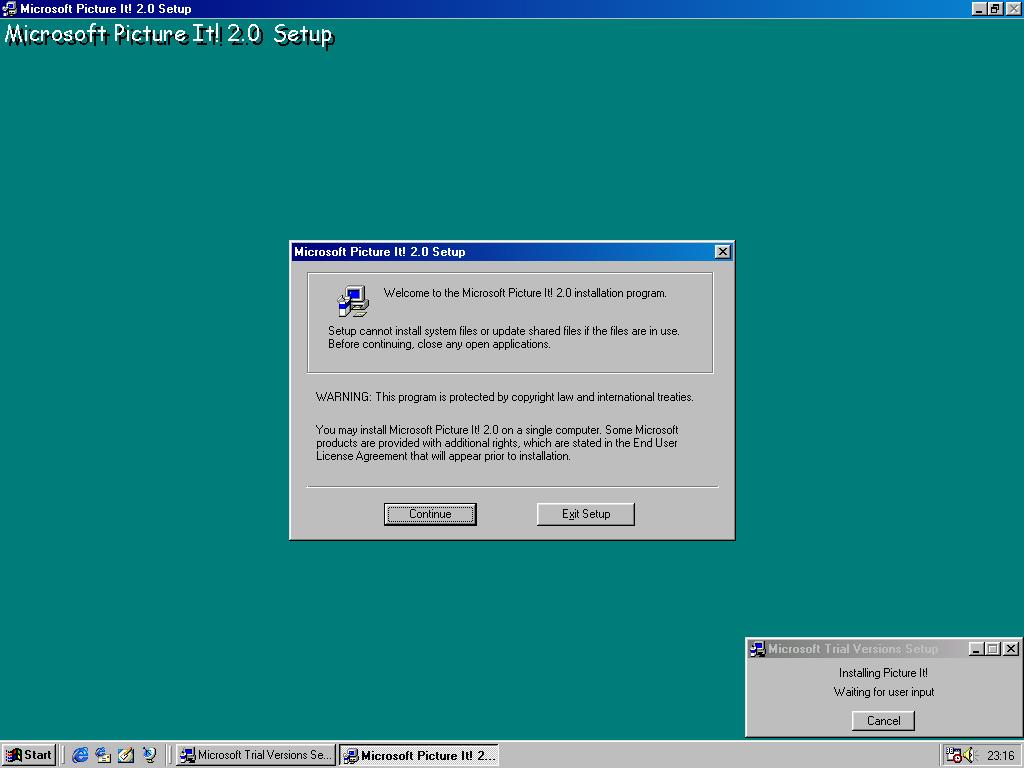Click the large Microsoft Picture It! 2.0 Setup heading
This screenshot has height=768, width=1024.
(x=168, y=34)
